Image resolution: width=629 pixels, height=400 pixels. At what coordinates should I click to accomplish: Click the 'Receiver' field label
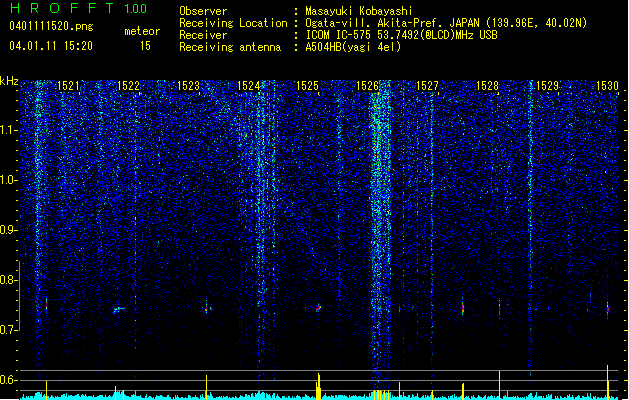click(x=203, y=35)
